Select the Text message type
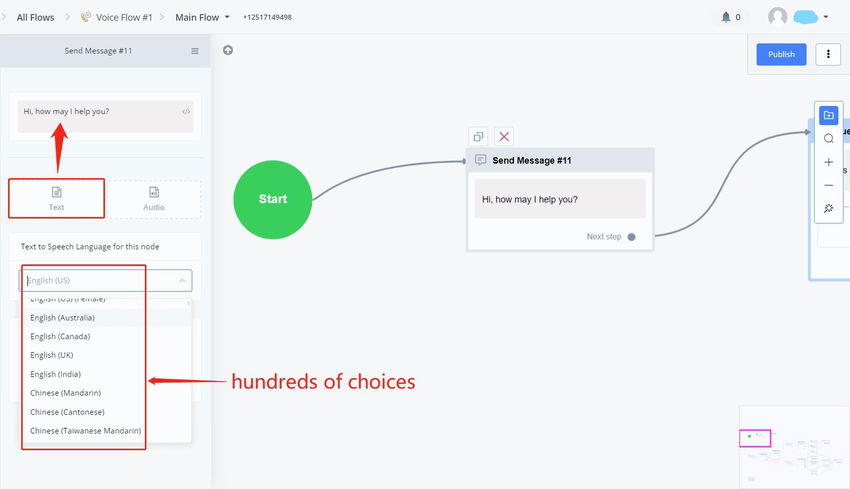This screenshot has width=850, height=489. [x=57, y=198]
